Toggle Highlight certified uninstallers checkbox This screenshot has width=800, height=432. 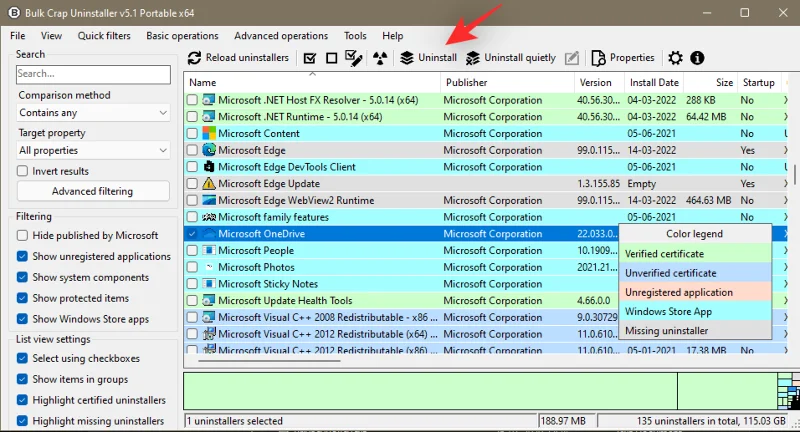tap(22, 400)
